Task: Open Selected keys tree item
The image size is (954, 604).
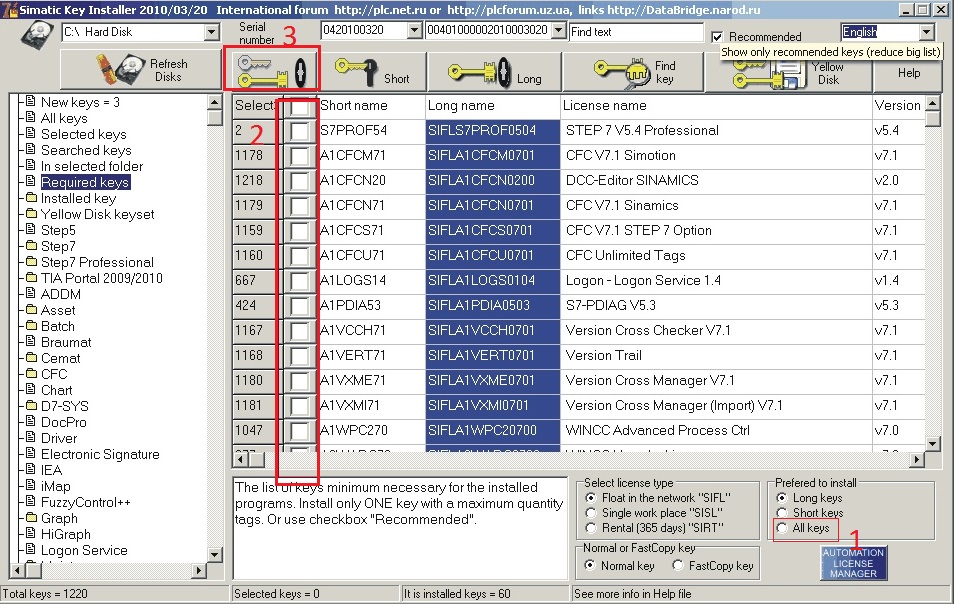Action: pos(83,134)
